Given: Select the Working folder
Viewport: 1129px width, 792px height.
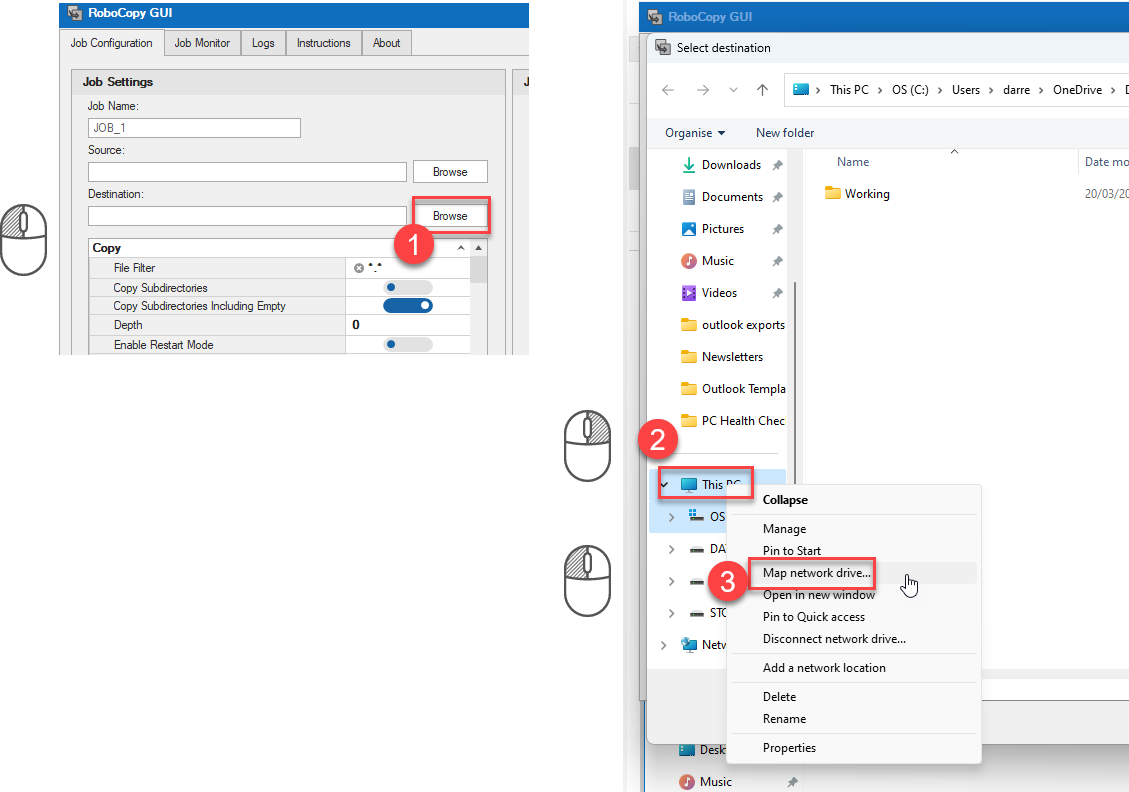Looking at the screenshot, I should coord(865,194).
